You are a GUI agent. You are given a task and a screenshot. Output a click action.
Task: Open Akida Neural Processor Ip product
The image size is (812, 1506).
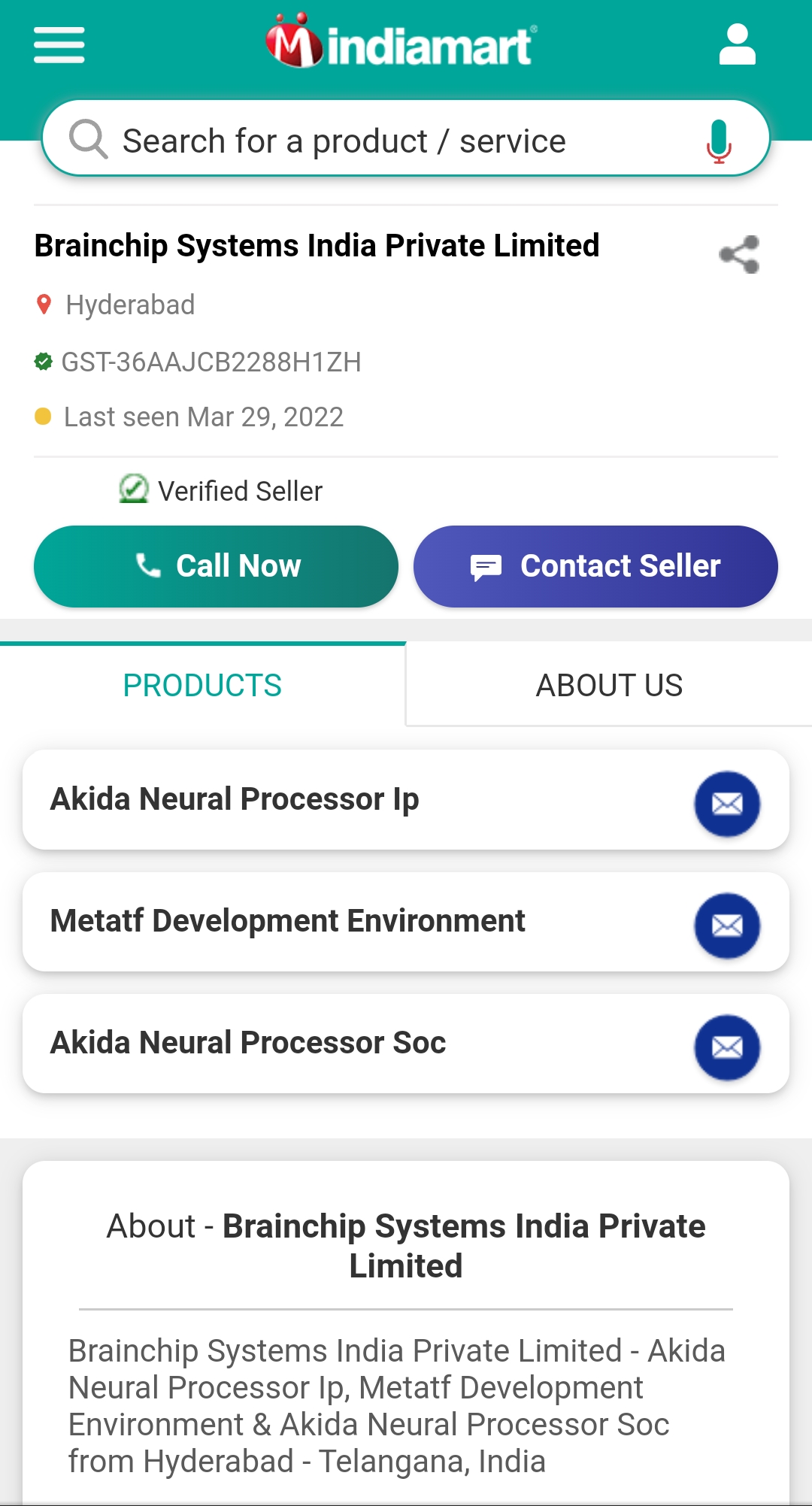[x=234, y=799]
